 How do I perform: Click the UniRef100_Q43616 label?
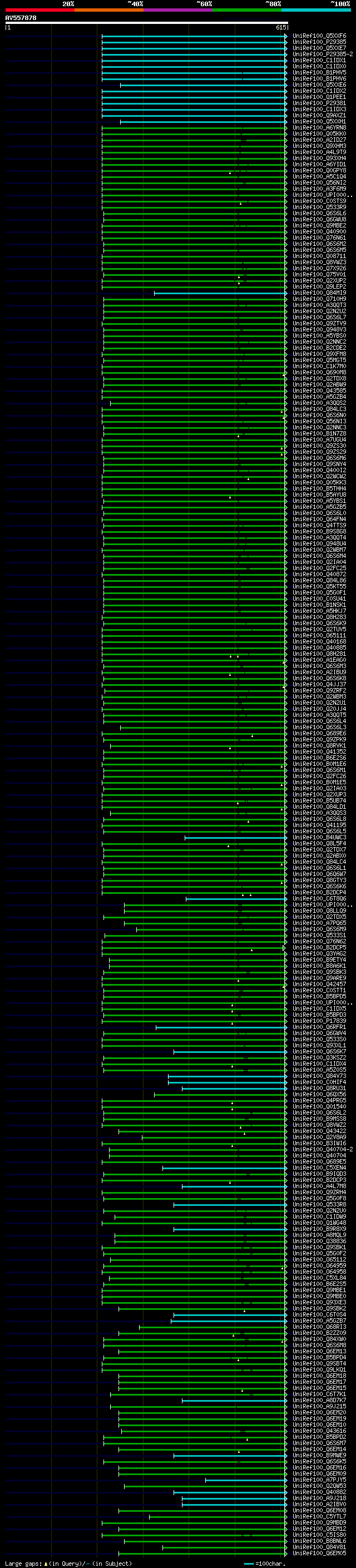click(319, 1431)
